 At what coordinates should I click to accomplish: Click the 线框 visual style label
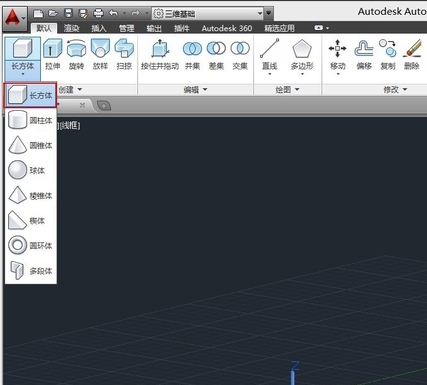tap(69, 126)
